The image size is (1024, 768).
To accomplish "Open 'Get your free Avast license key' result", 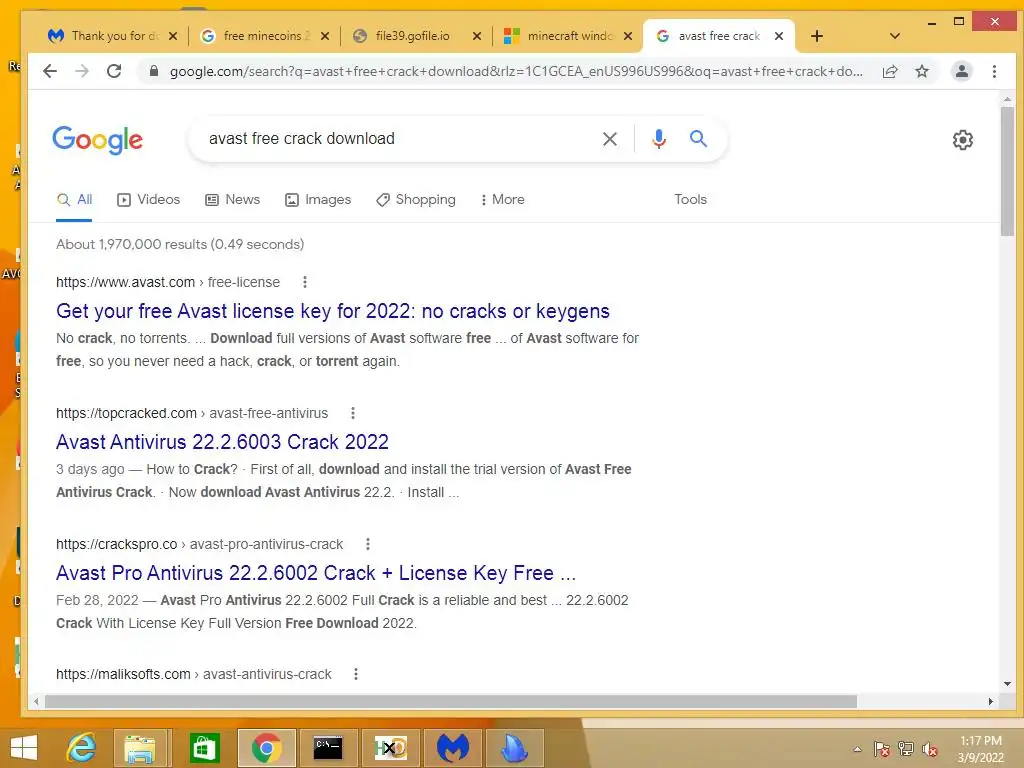I will pyautogui.click(x=332, y=311).
